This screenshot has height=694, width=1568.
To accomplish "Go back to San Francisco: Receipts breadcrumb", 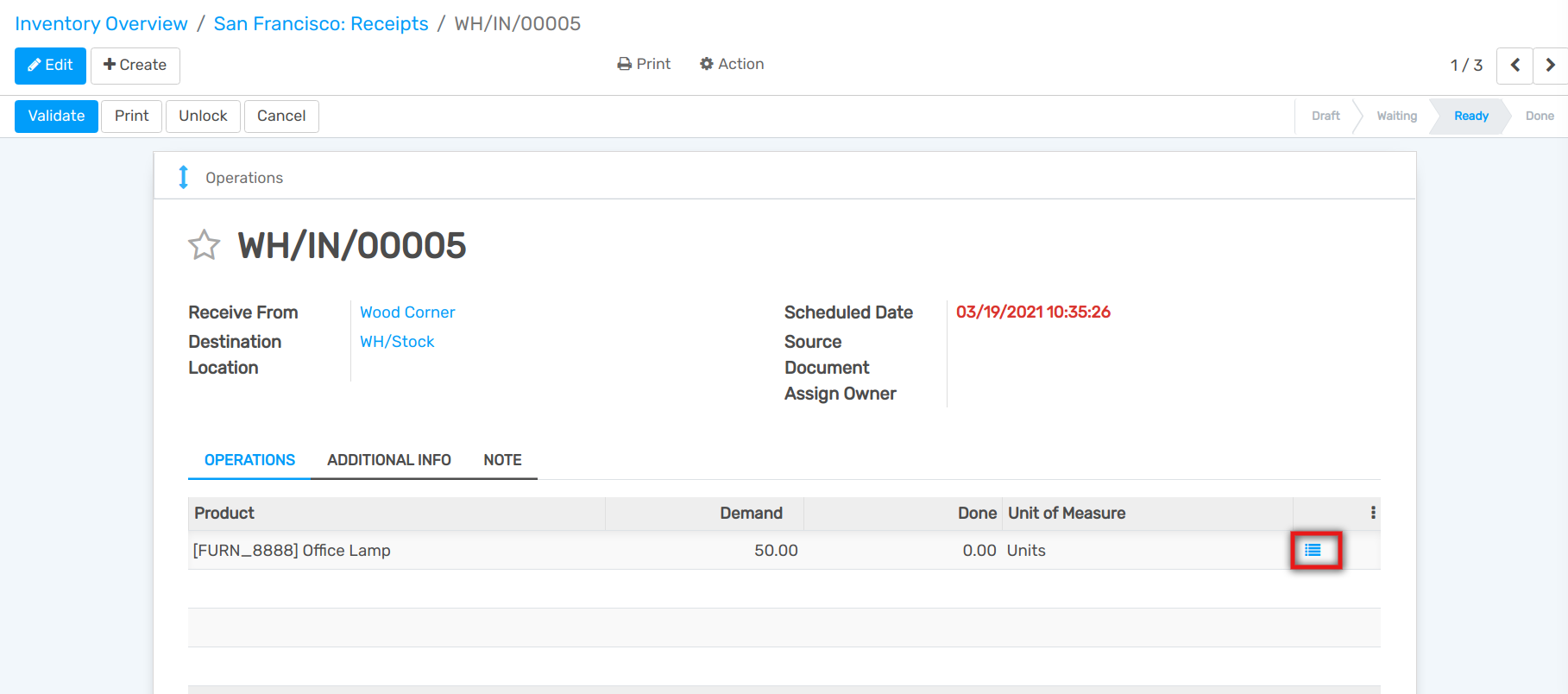I will 321,23.
